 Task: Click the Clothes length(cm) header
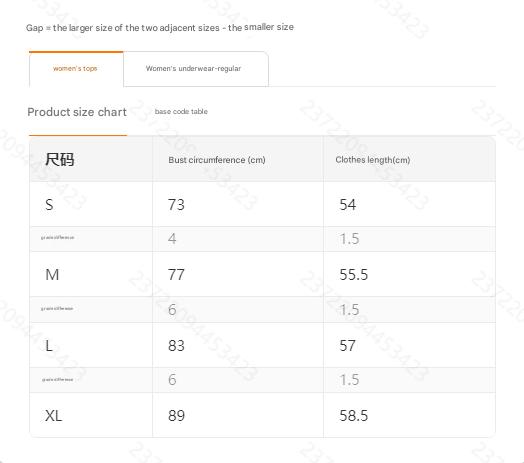373,160
